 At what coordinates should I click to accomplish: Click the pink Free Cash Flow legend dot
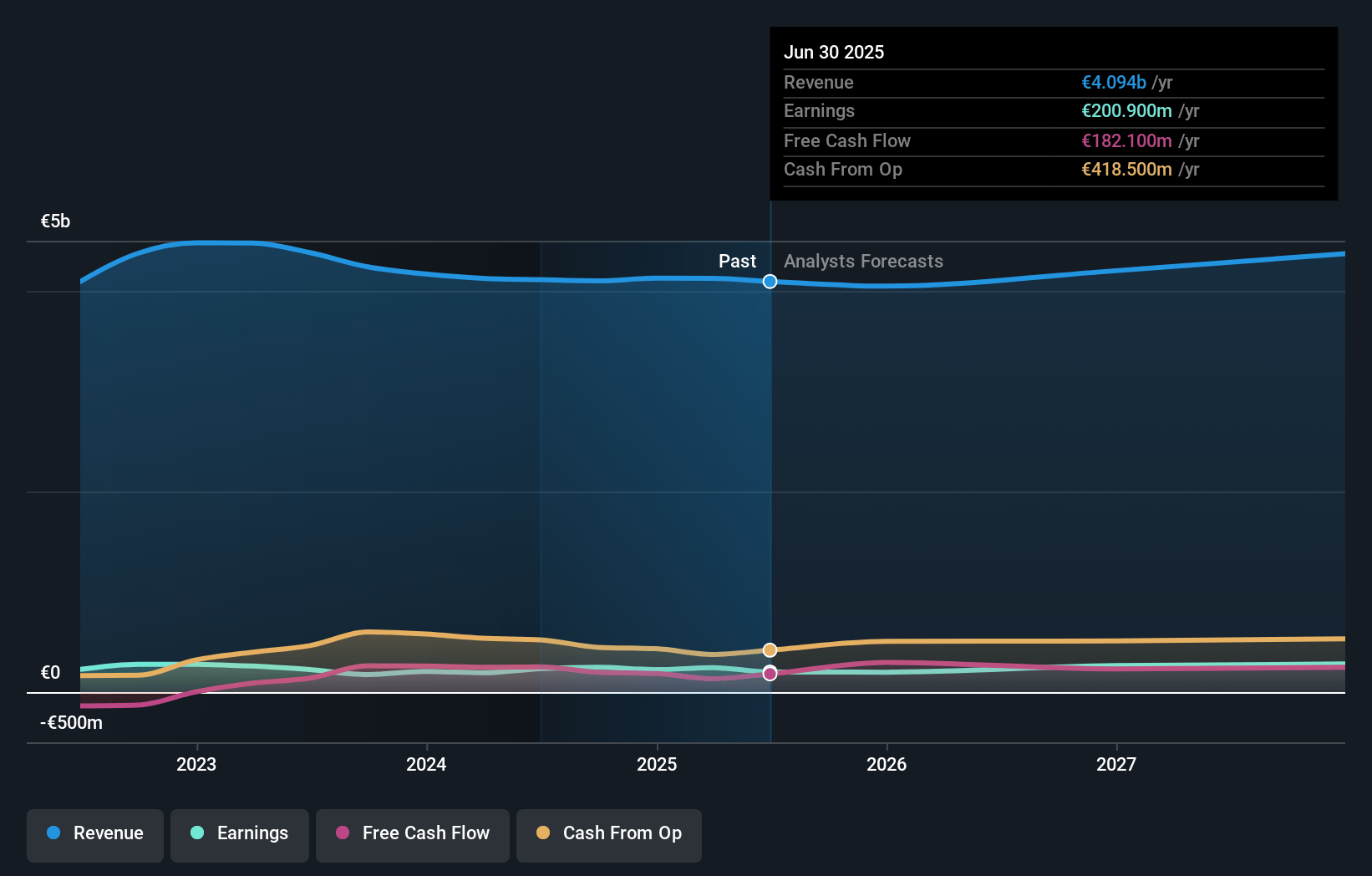coord(343,833)
